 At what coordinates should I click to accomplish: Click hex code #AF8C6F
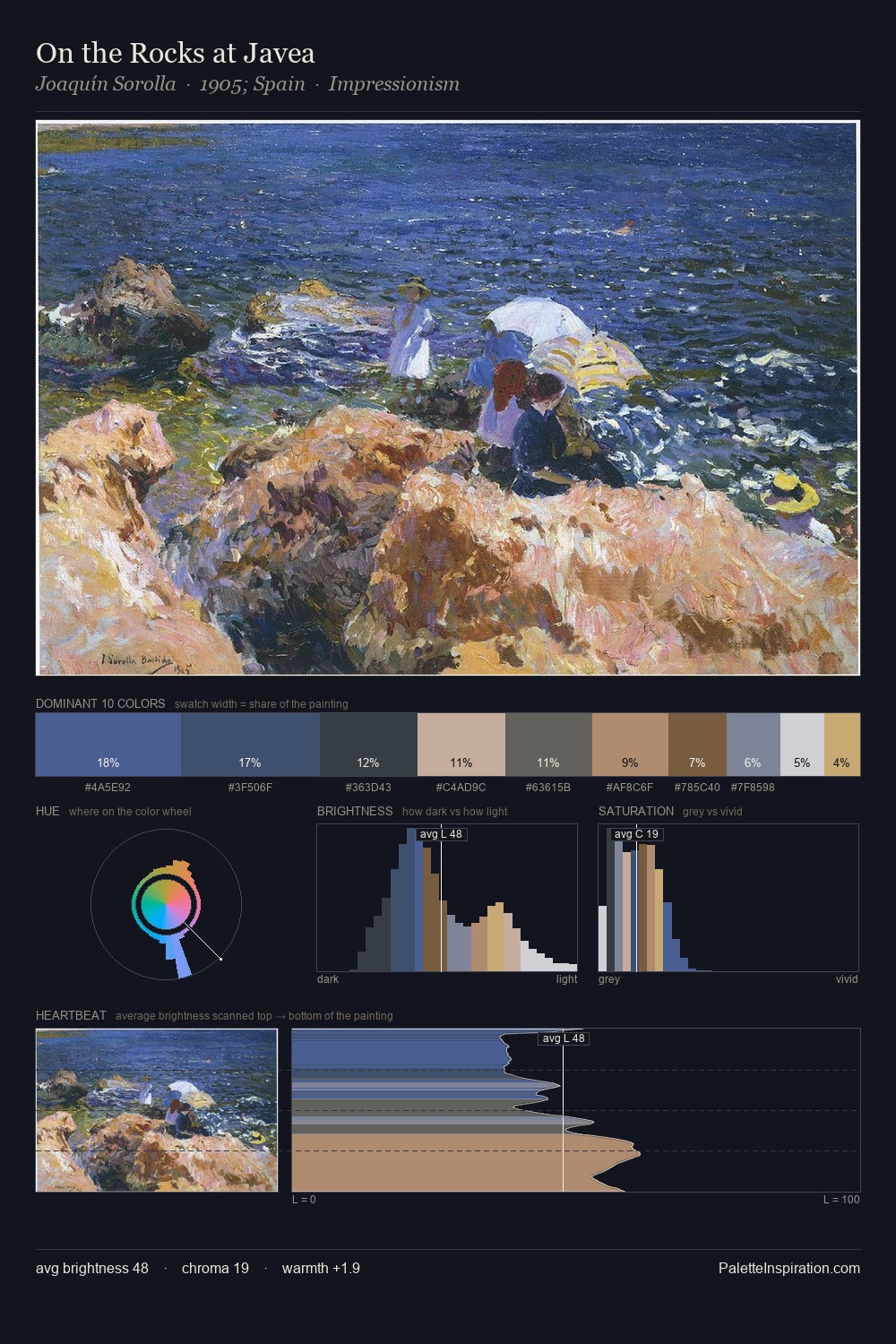coord(630,788)
